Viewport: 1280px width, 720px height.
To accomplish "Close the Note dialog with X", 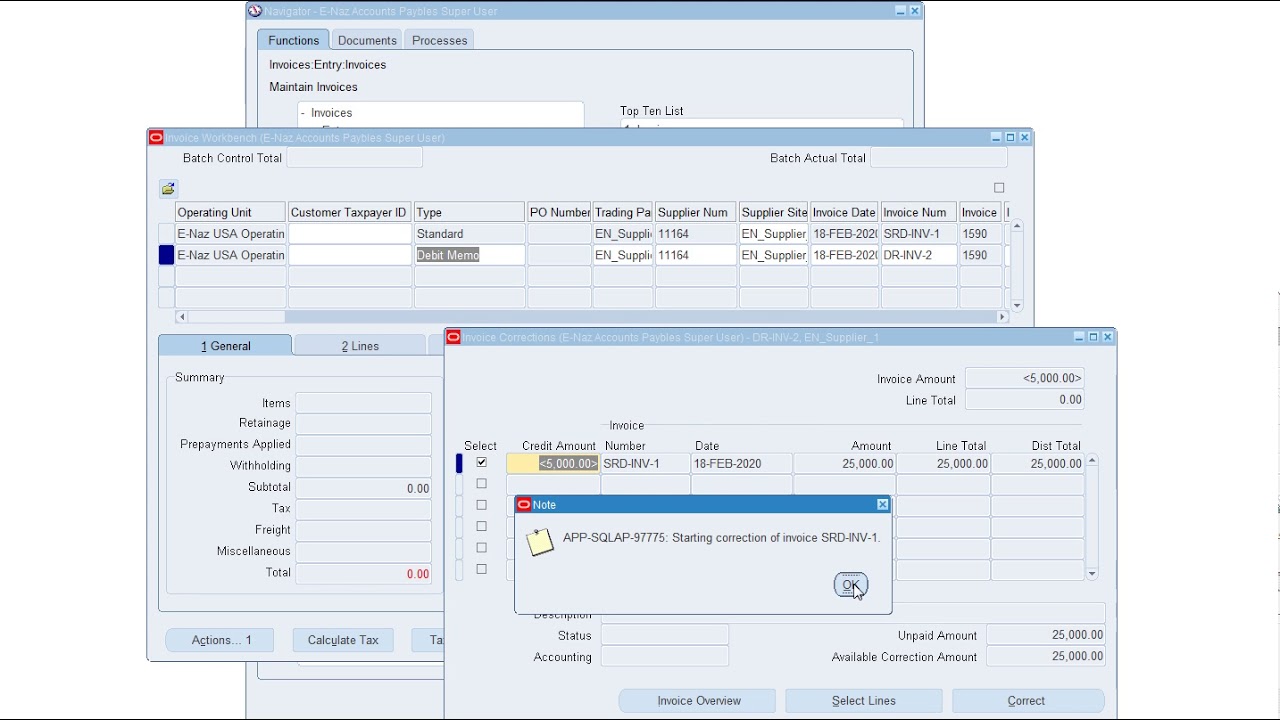I will coord(882,505).
